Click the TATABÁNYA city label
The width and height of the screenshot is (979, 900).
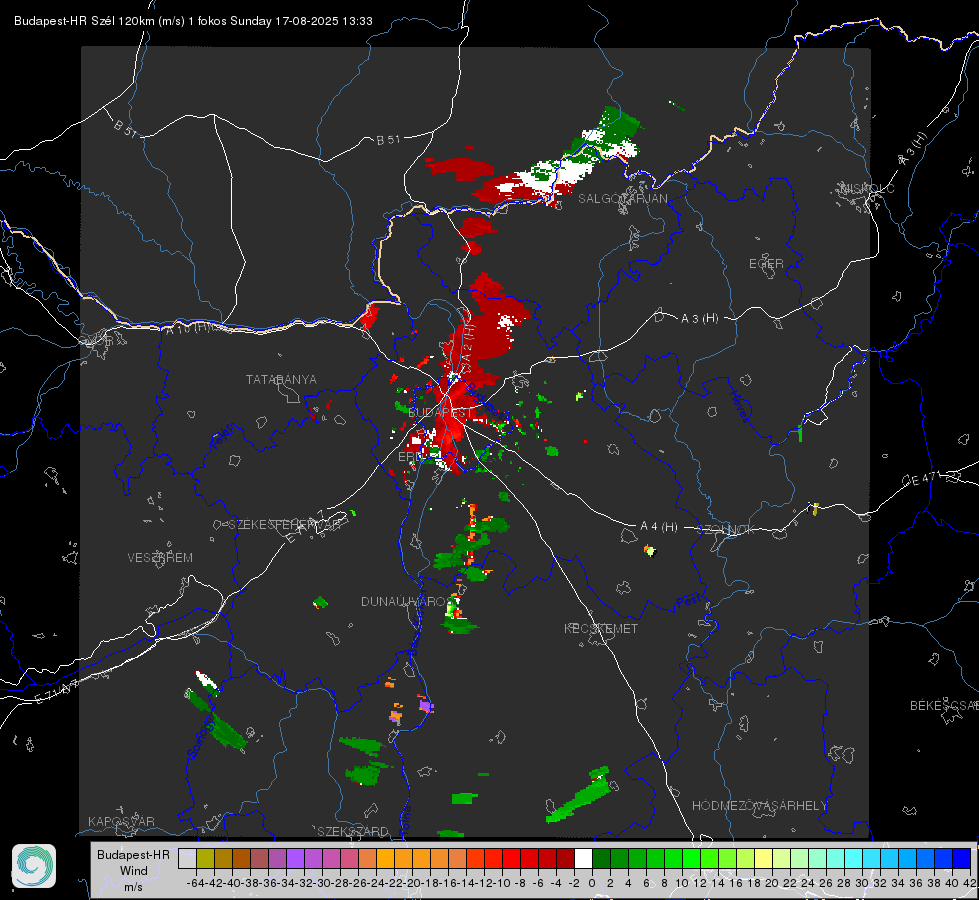[x=281, y=379]
